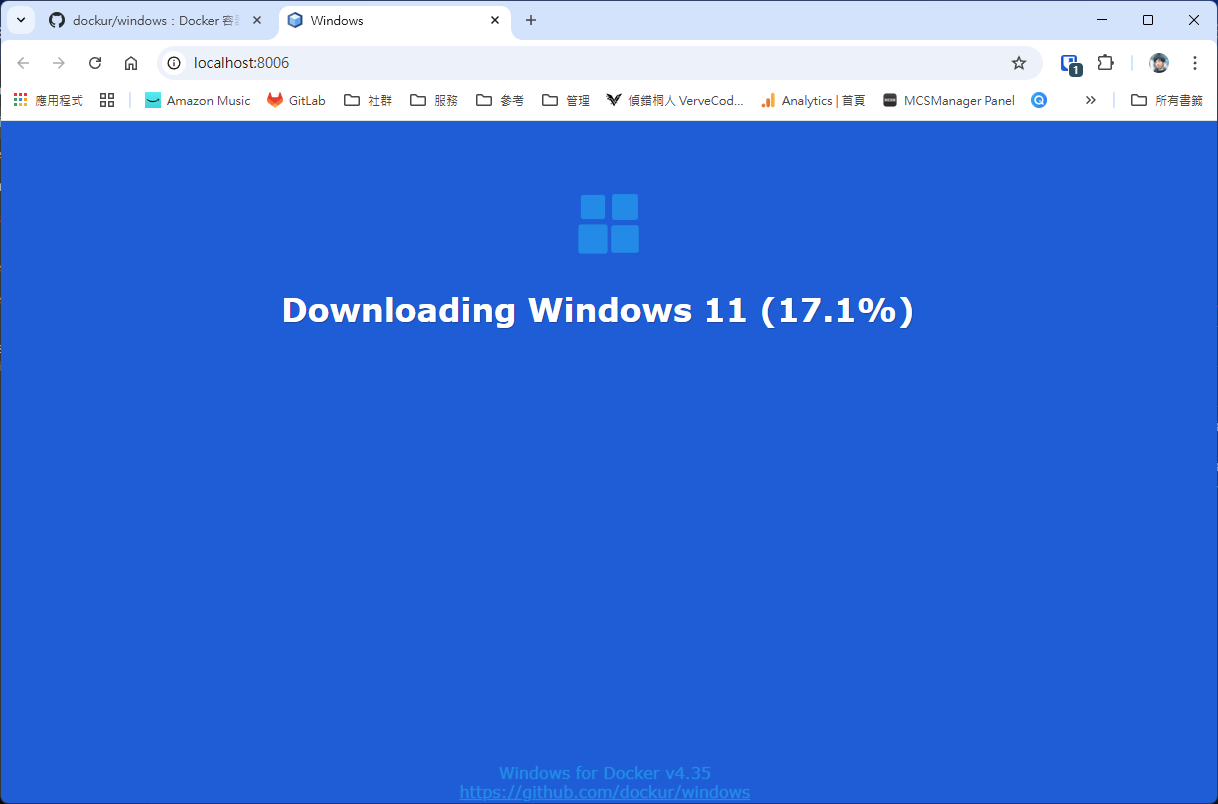
Task: Bookmark this page with the star icon
Action: (1019, 63)
